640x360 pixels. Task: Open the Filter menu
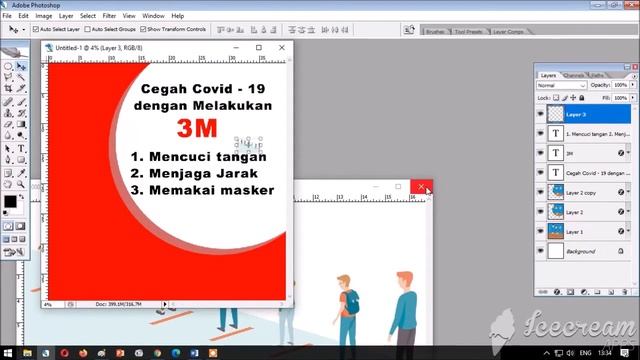pos(109,16)
